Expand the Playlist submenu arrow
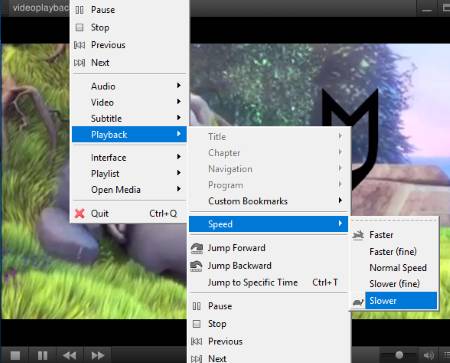Image resolution: width=450 pixels, height=363 pixels. [x=179, y=173]
